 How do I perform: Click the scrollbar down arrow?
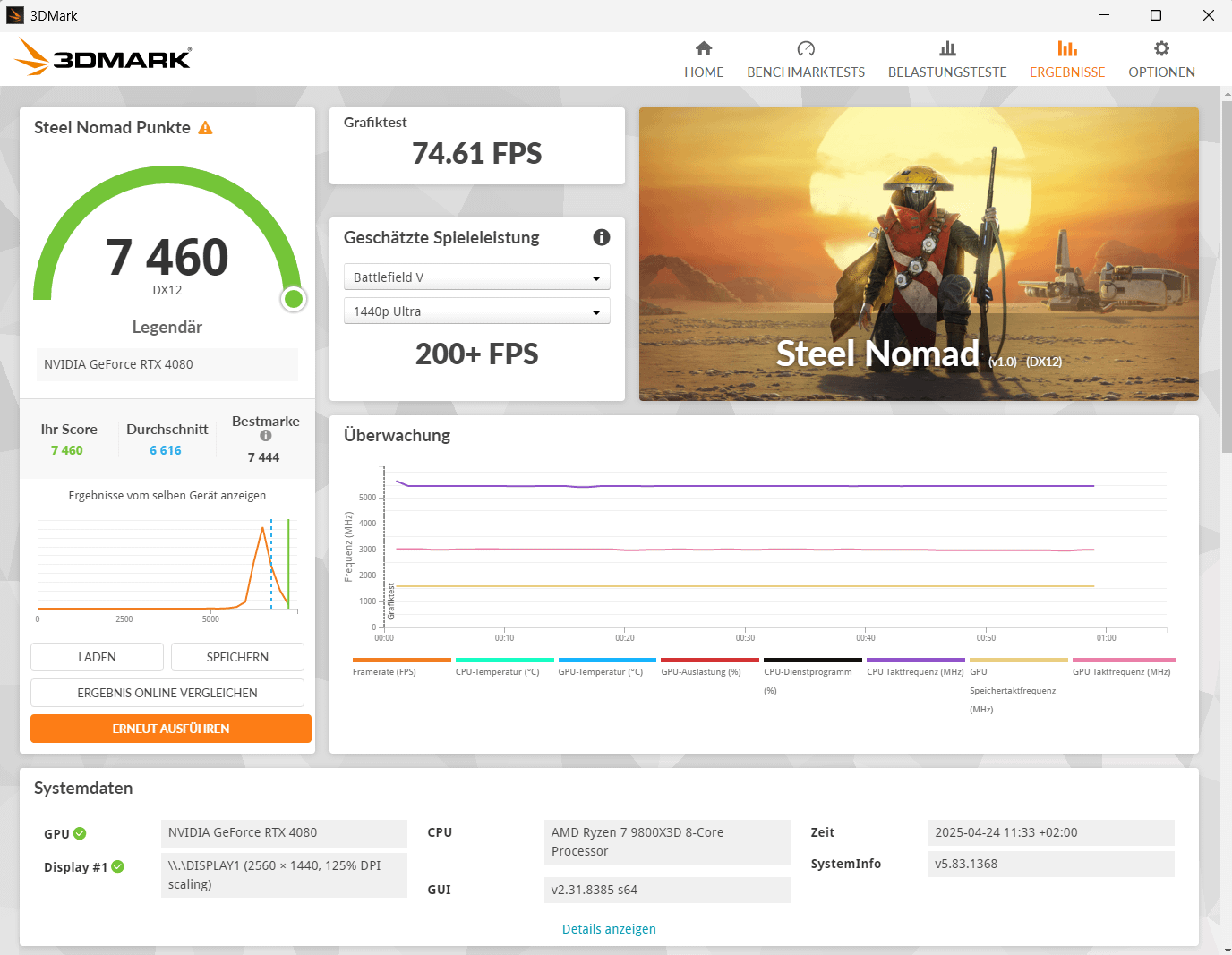pos(1227,949)
